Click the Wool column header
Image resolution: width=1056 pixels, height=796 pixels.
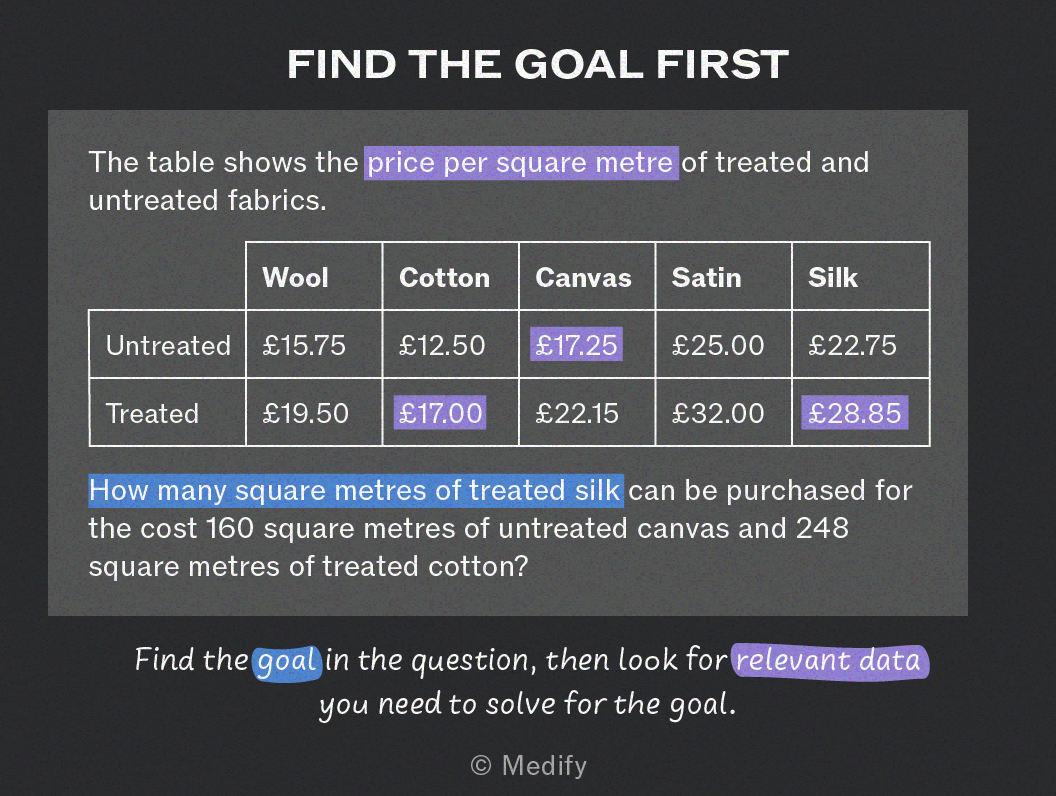296,277
